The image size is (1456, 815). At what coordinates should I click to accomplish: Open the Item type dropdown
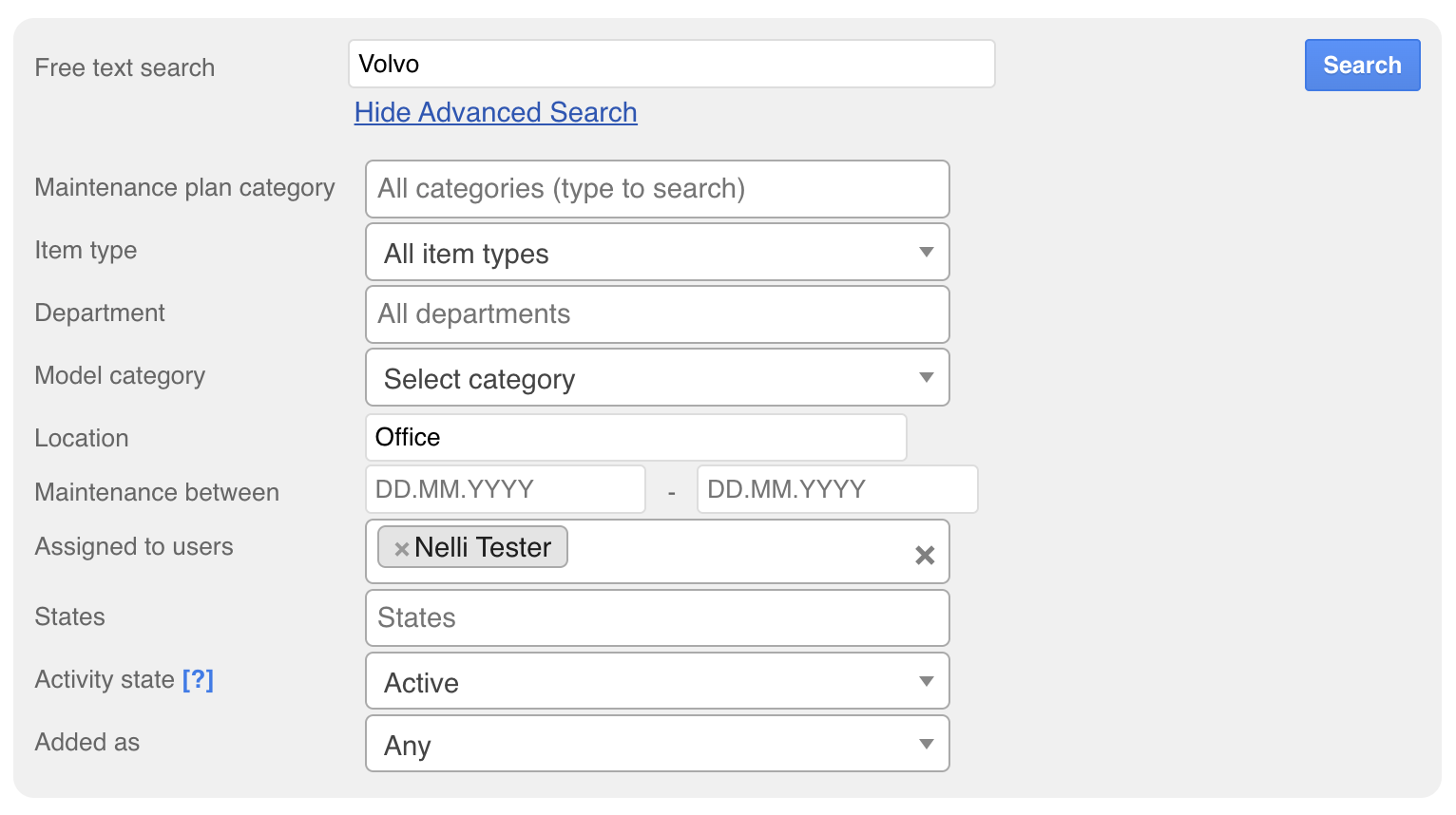pos(656,253)
